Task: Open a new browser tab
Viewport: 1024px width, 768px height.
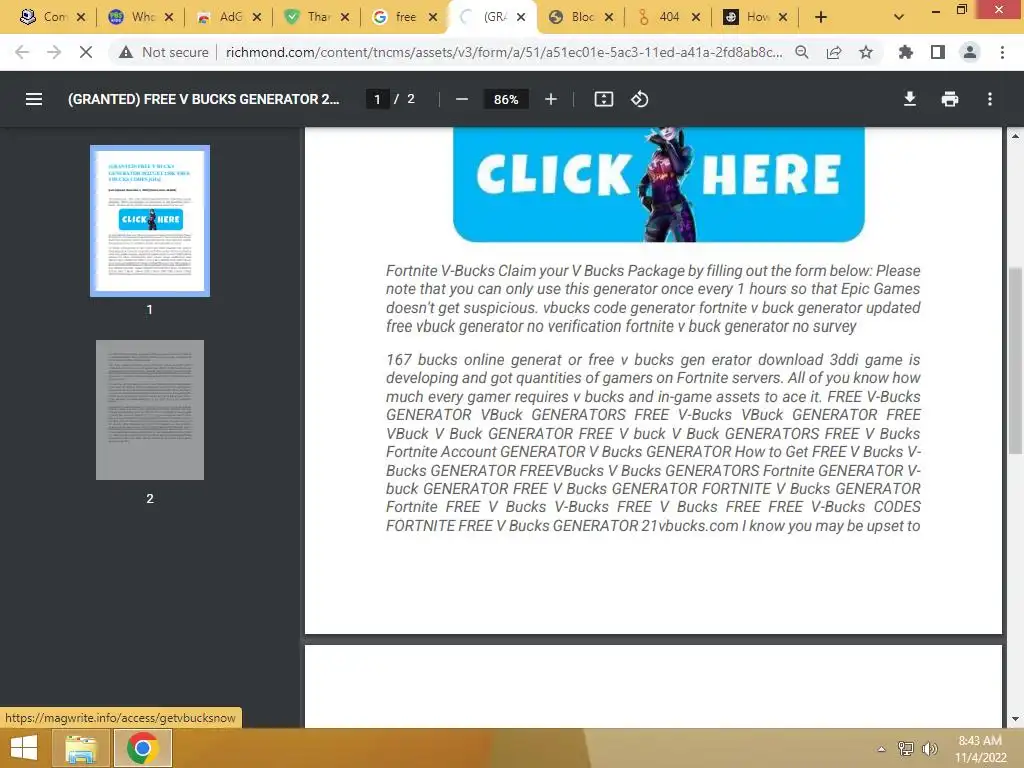Action: pyautogui.click(x=821, y=17)
